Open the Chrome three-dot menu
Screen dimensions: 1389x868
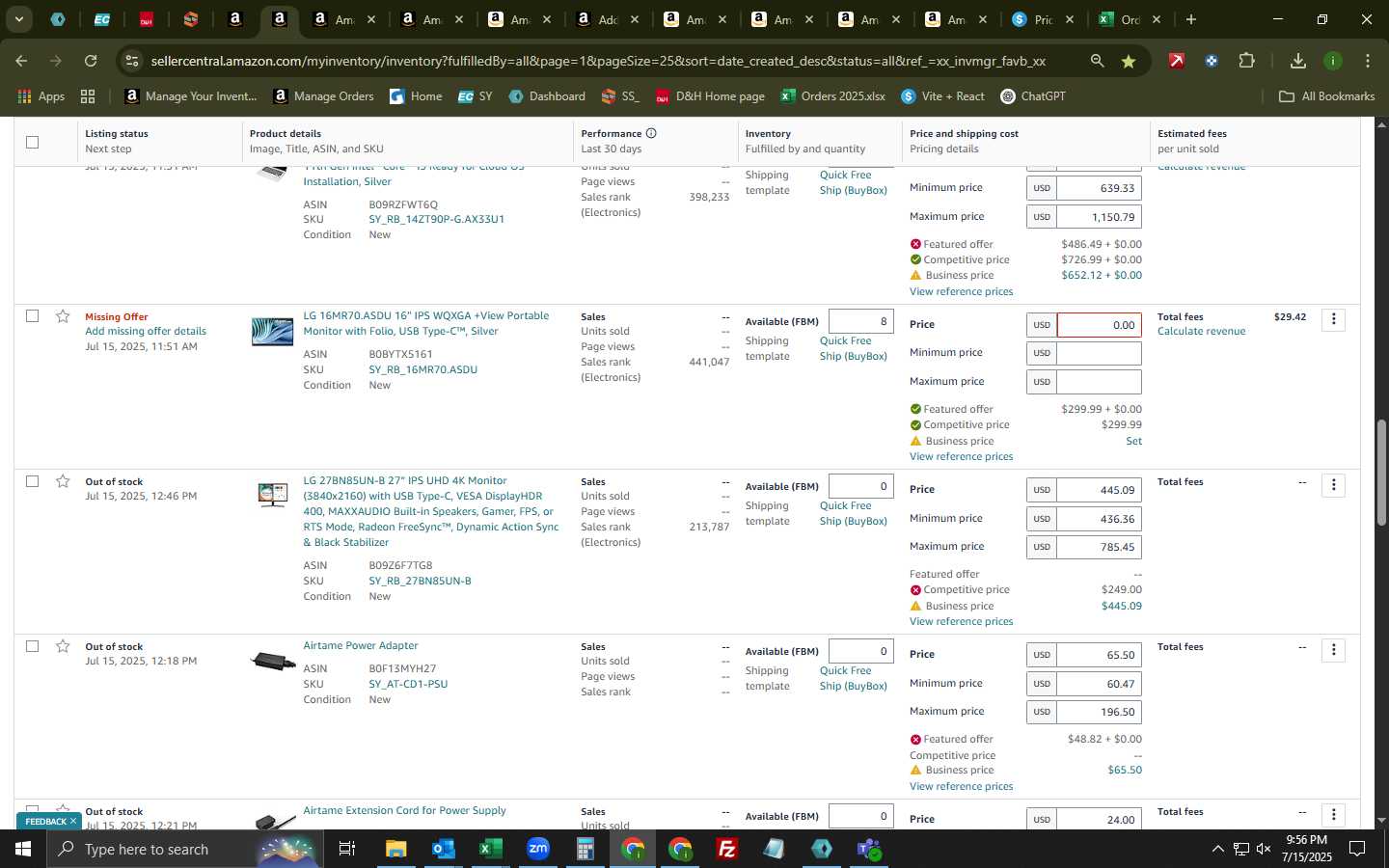[1368, 61]
